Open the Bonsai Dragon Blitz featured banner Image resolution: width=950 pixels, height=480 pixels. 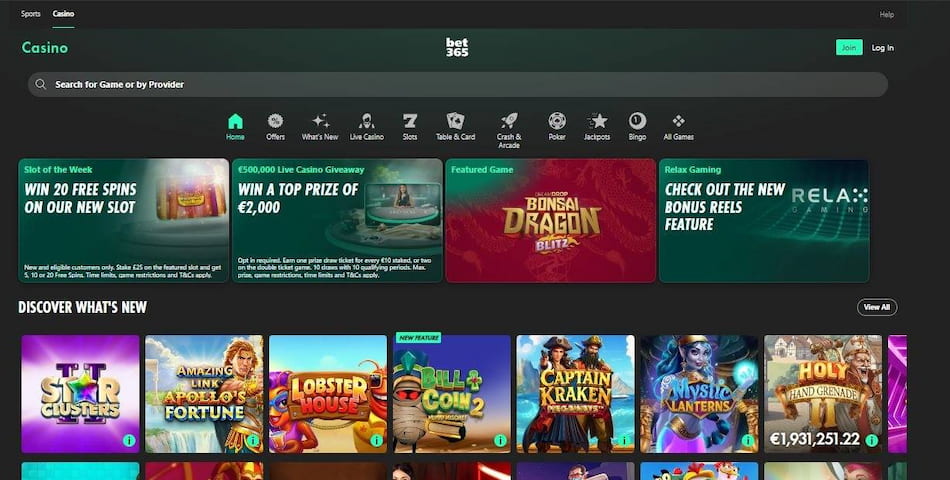click(550, 221)
